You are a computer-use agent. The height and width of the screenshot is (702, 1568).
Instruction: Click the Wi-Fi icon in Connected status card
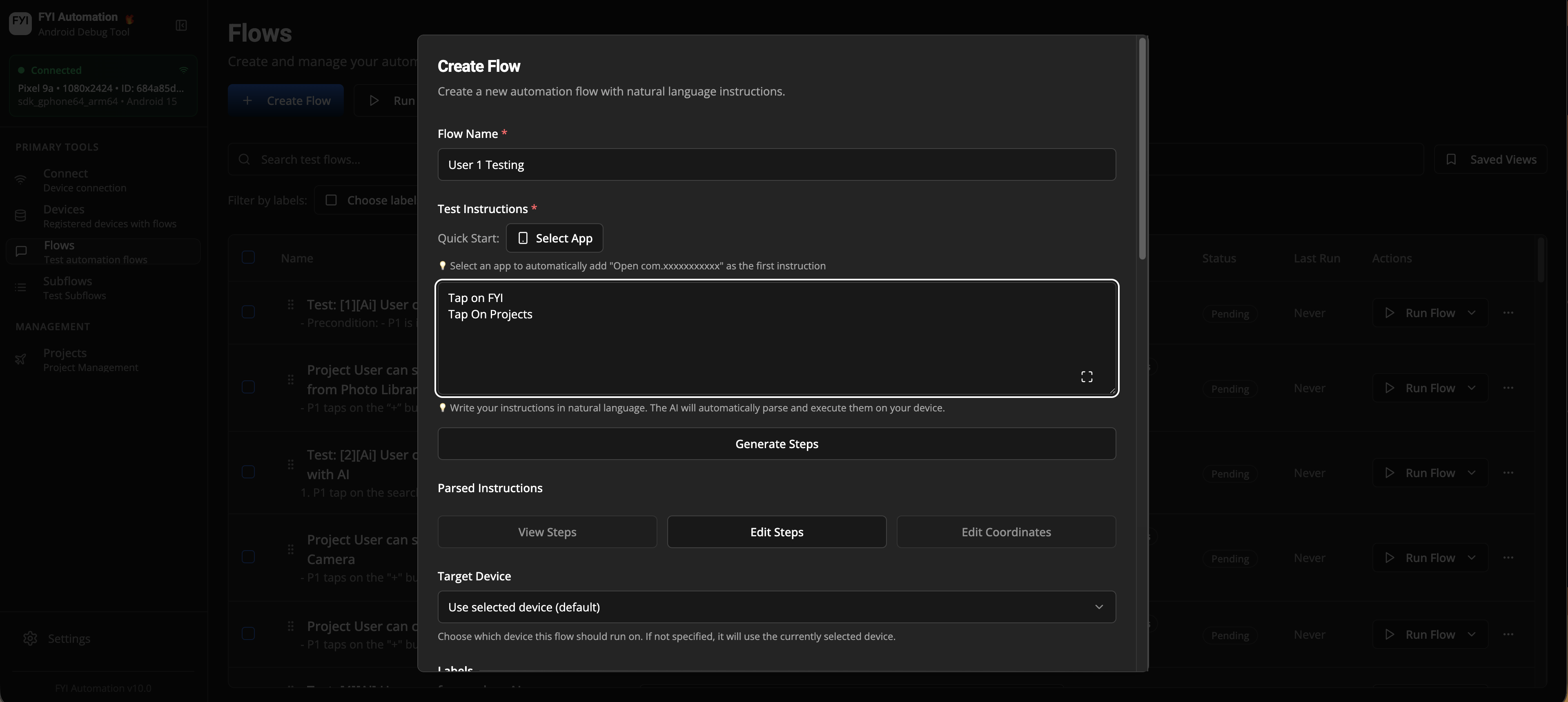click(x=183, y=70)
